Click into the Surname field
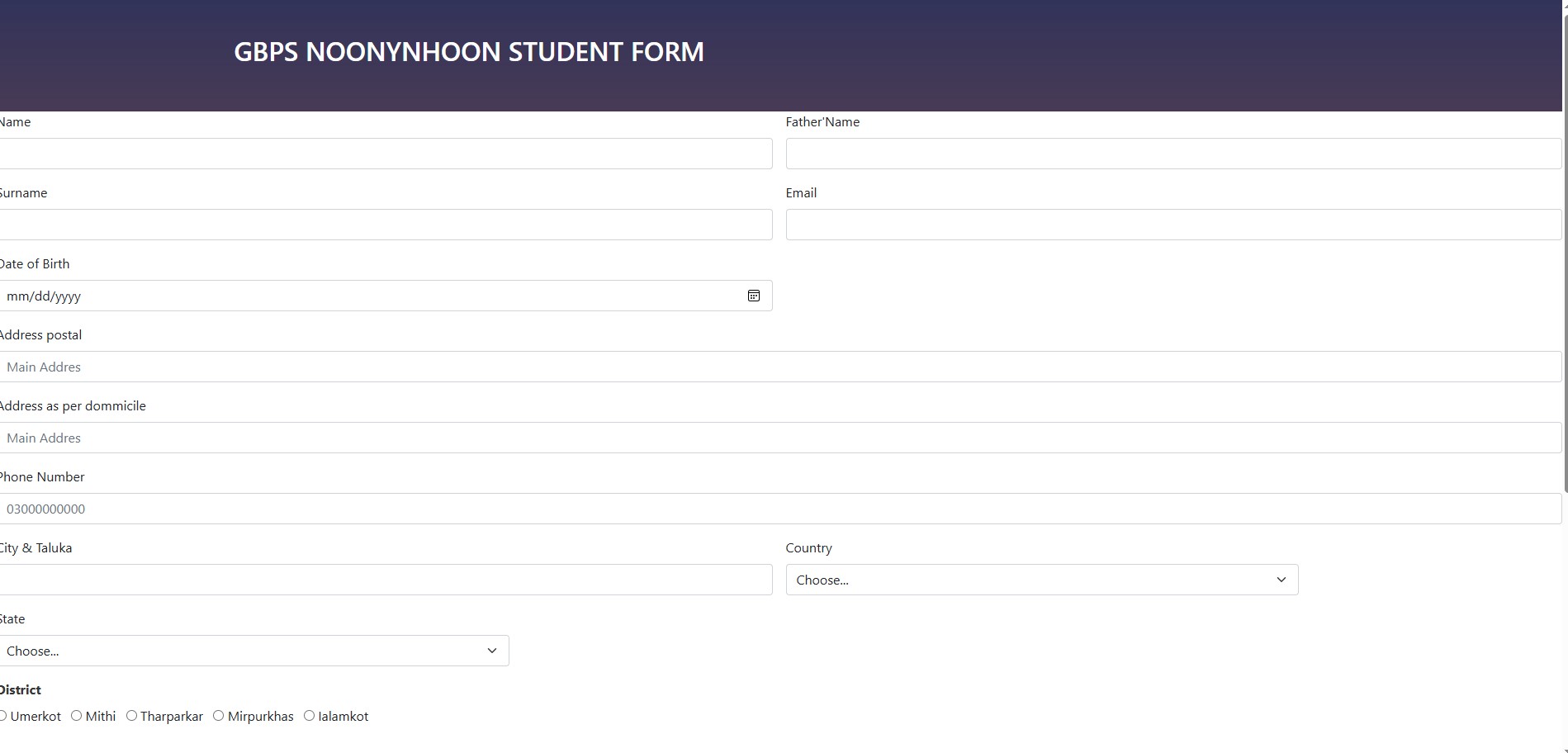This screenshot has height=753, width=1568. click(x=385, y=225)
